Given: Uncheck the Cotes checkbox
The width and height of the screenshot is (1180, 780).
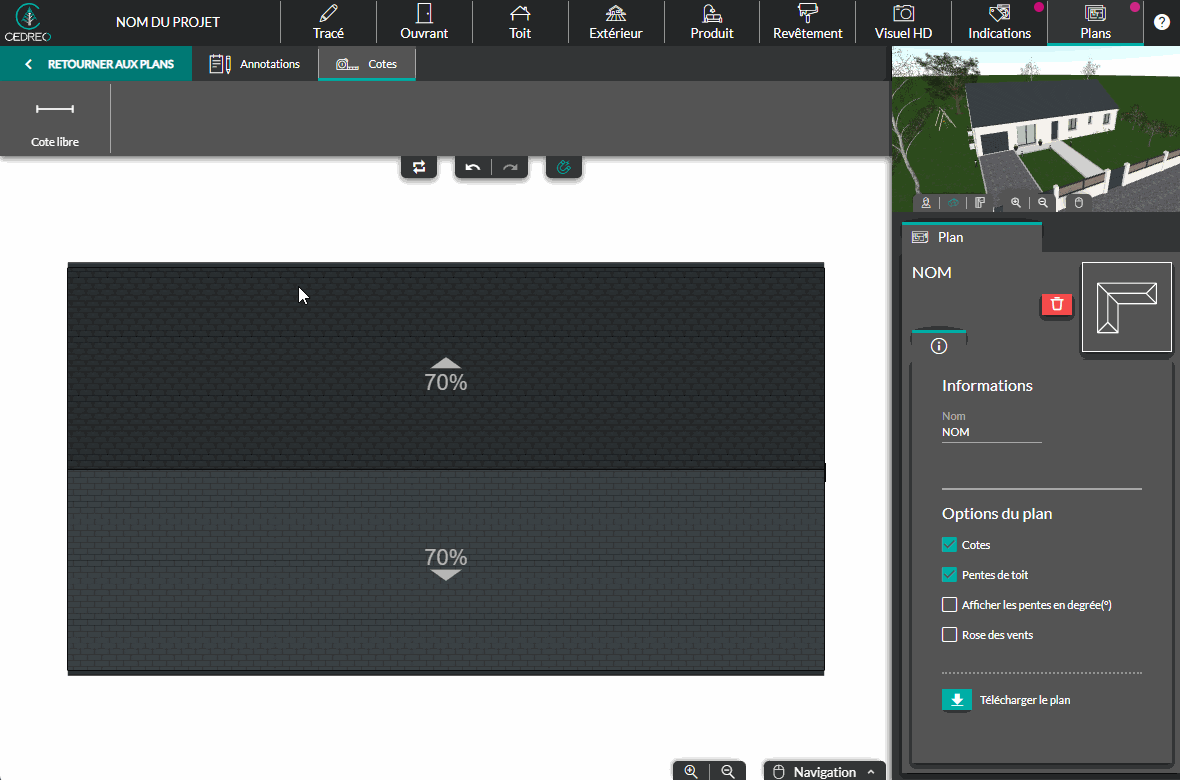Looking at the screenshot, I should (950, 544).
